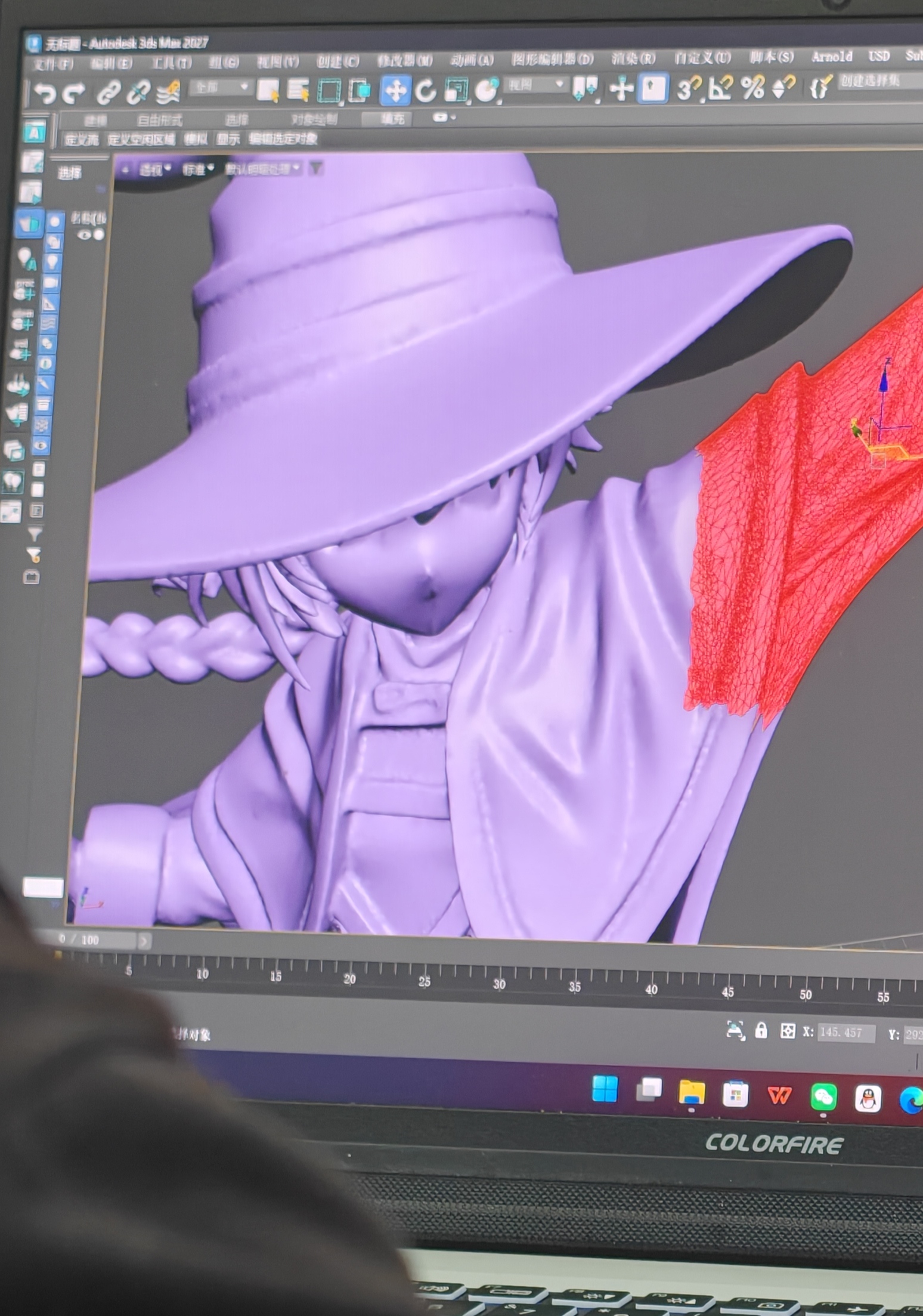The width and height of the screenshot is (923, 1316).
Task: Toggle the selection lock padlock icon
Action: click(761, 1030)
